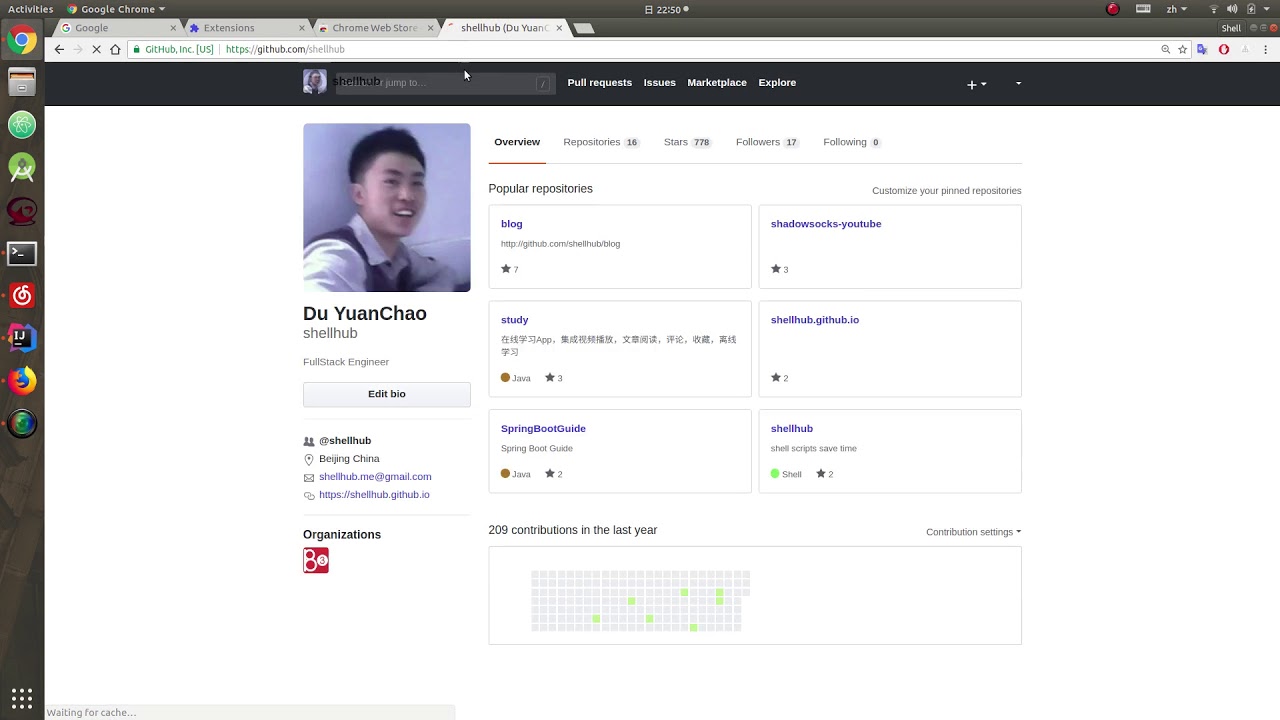Click the volume icon in system tray
This screenshot has width=1280, height=720.
(x=1232, y=9)
